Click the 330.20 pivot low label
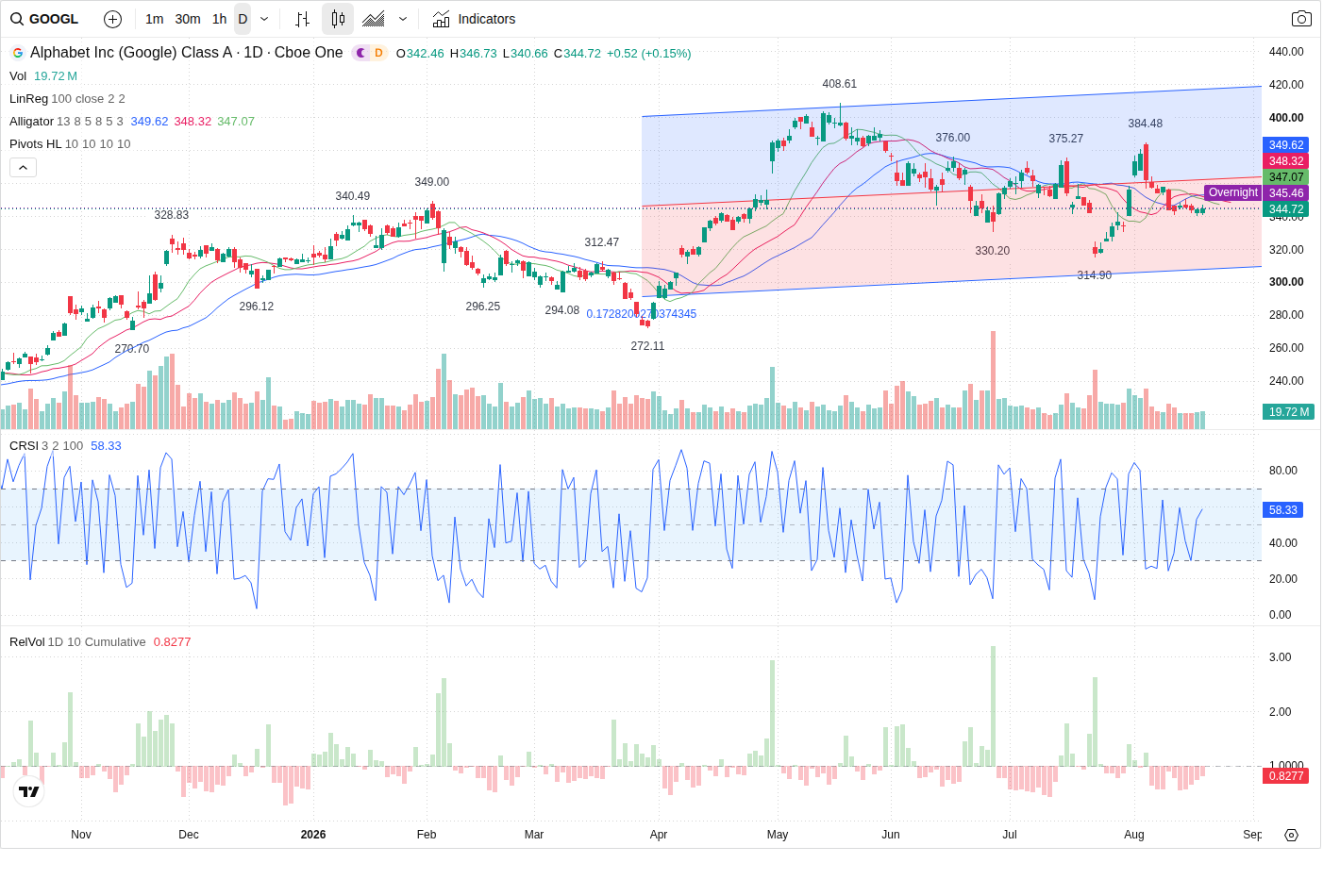Viewport: 1340px width, 896px height. pos(993,251)
